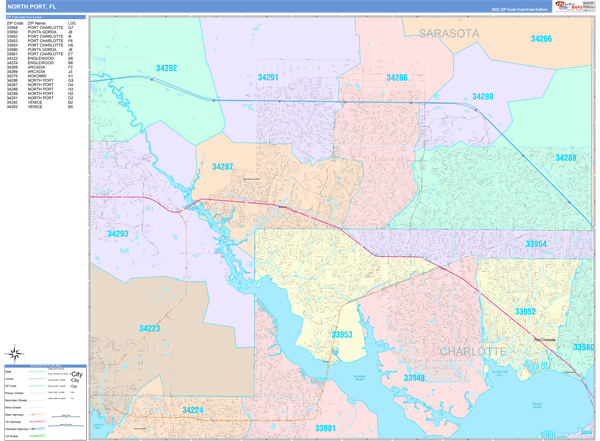
Task: Select the 33950 Punta Gorda index row
Action: pos(41,32)
